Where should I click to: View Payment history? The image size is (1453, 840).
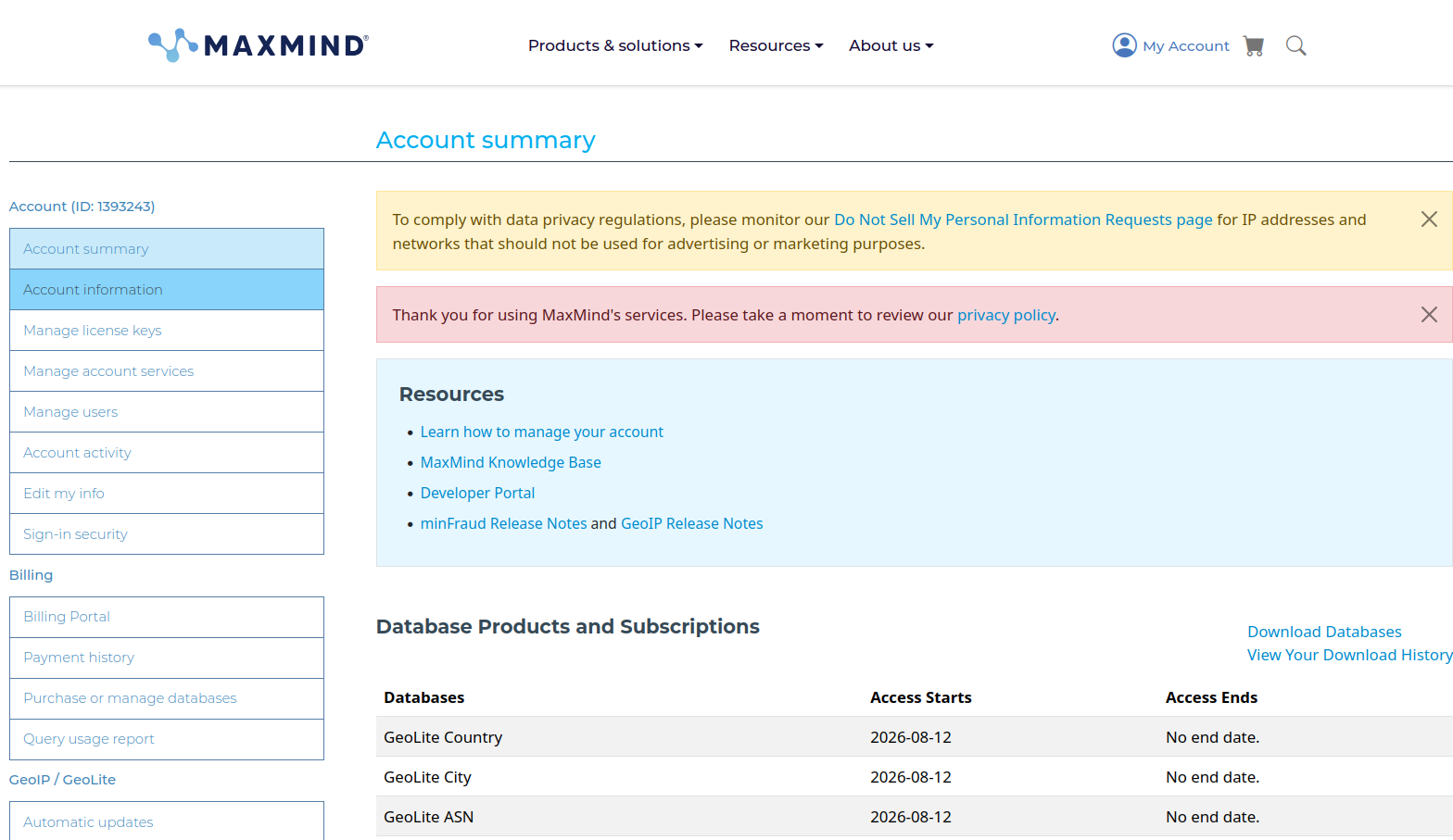167,658
